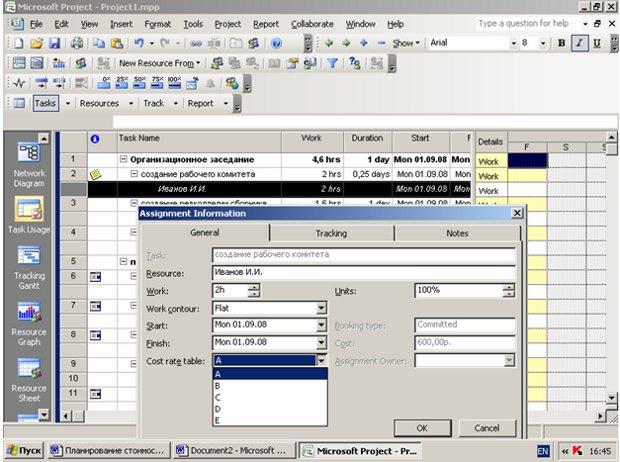
Task: Click the AutoFilter funnel icon
Action: click(333, 63)
